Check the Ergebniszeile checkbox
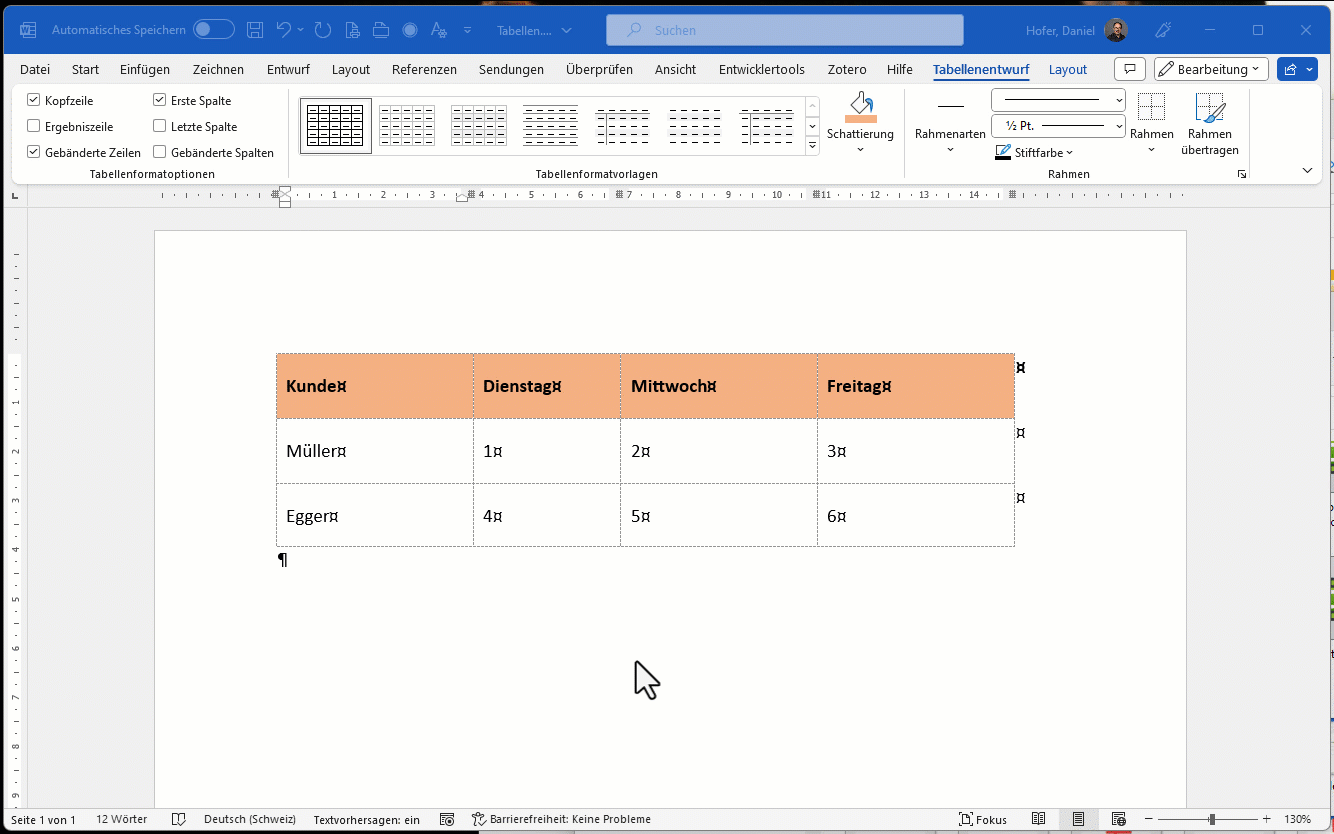Viewport: 1334px width, 834px height. (34, 127)
